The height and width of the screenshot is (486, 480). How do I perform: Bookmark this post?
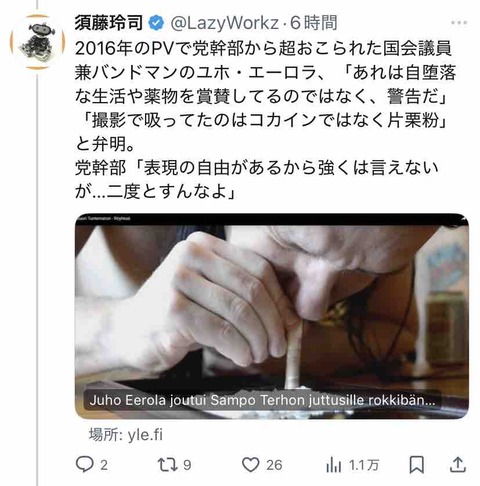417,465
